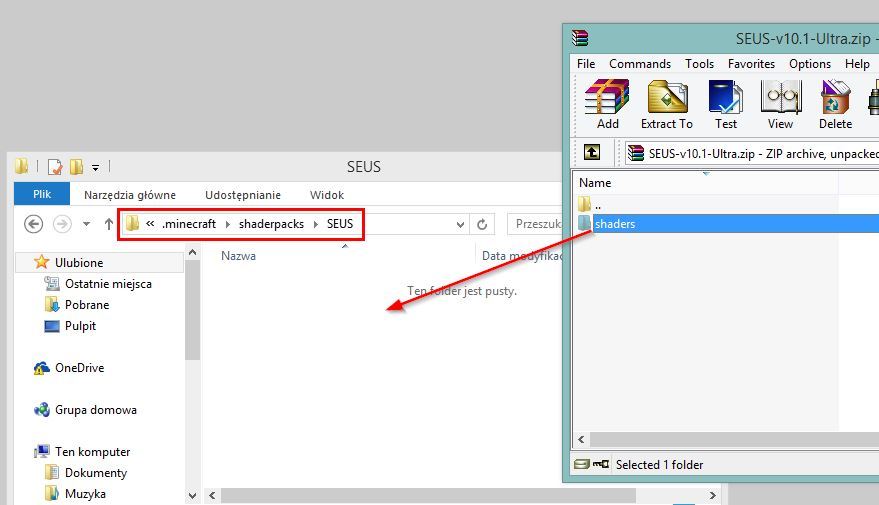879x505 pixels.
Task: Open the Plik tab in Explorer
Action: (x=42, y=194)
